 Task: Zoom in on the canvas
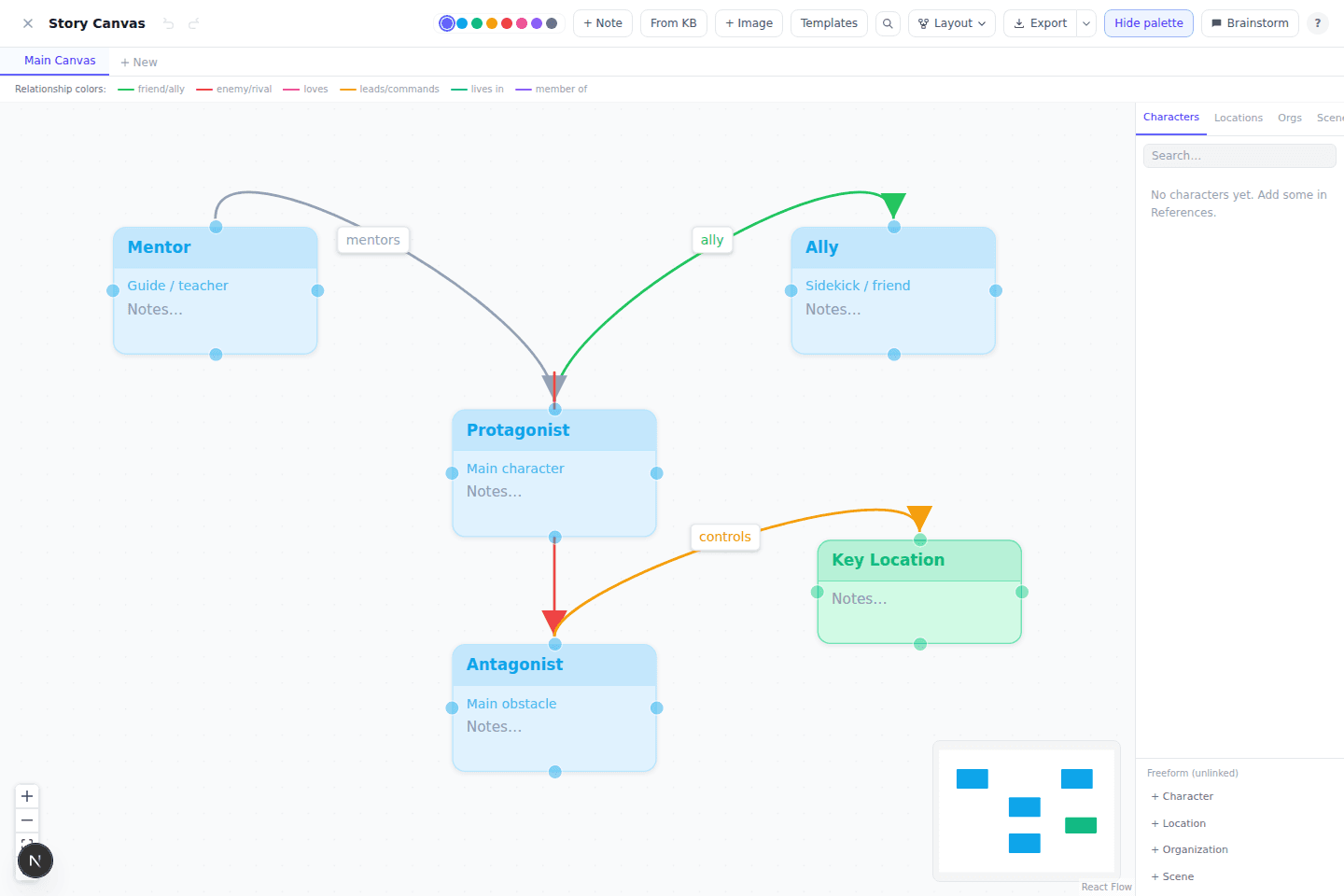[x=27, y=796]
